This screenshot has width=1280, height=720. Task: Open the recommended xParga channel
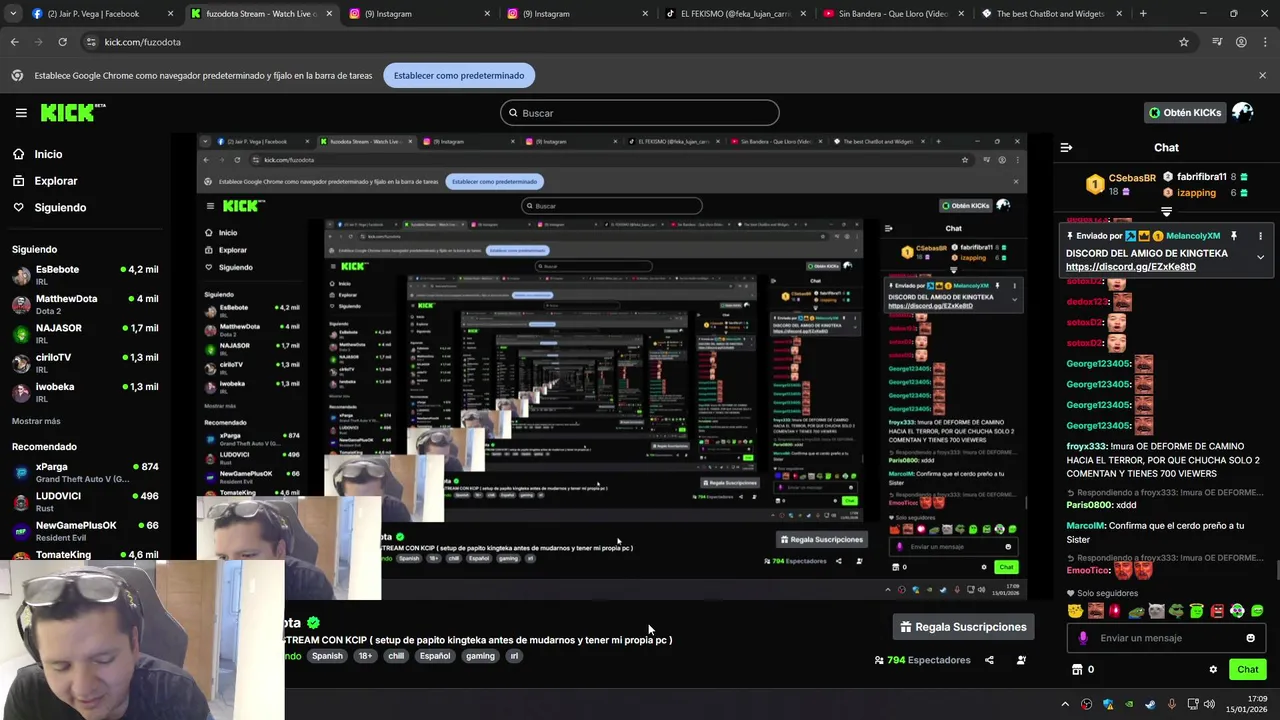point(85,472)
